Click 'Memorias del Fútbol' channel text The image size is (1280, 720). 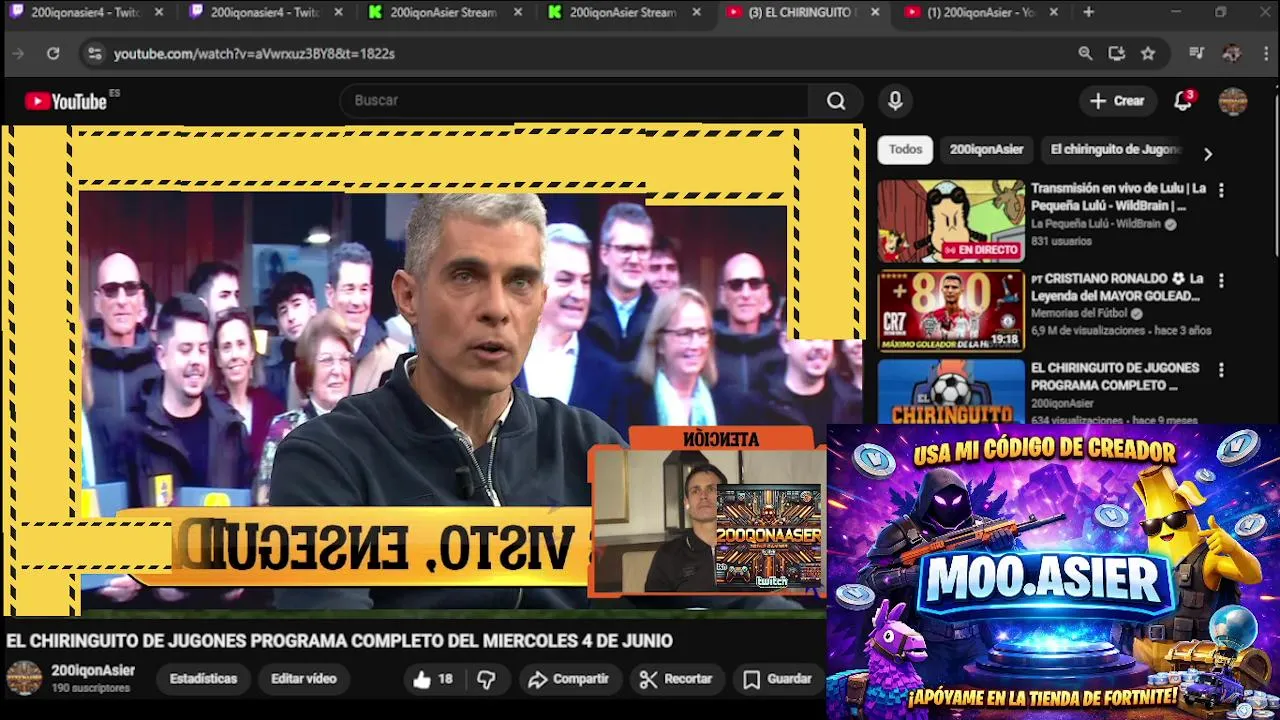tap(1079, 313)
